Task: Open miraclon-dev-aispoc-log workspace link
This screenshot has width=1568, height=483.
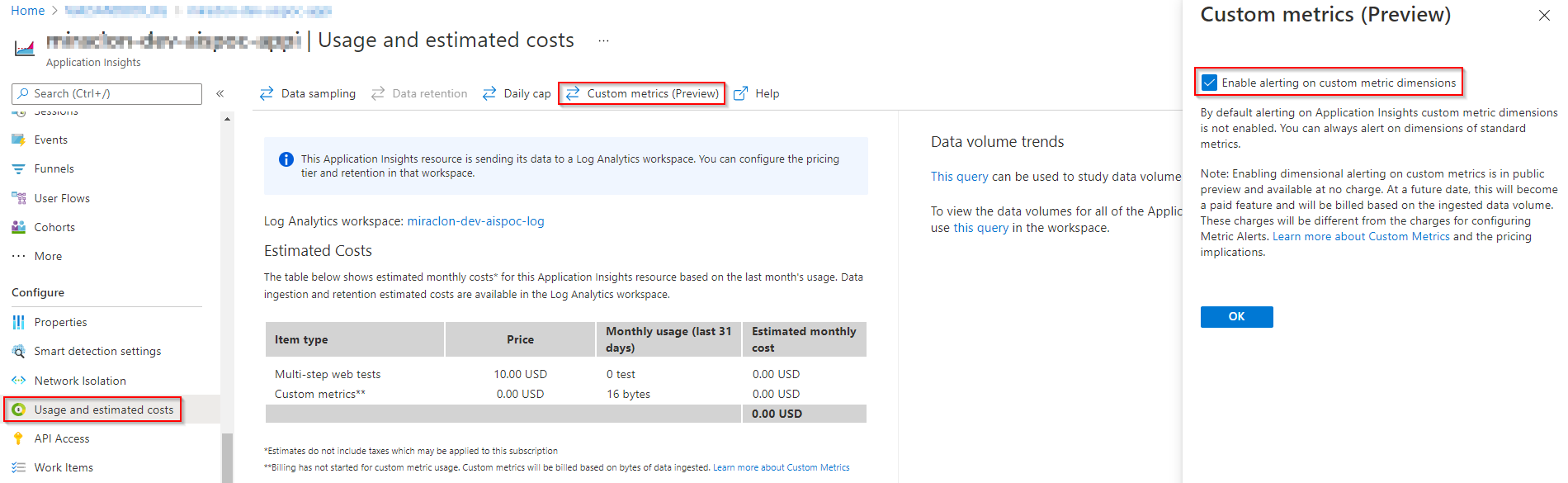Action: [475, 221]
